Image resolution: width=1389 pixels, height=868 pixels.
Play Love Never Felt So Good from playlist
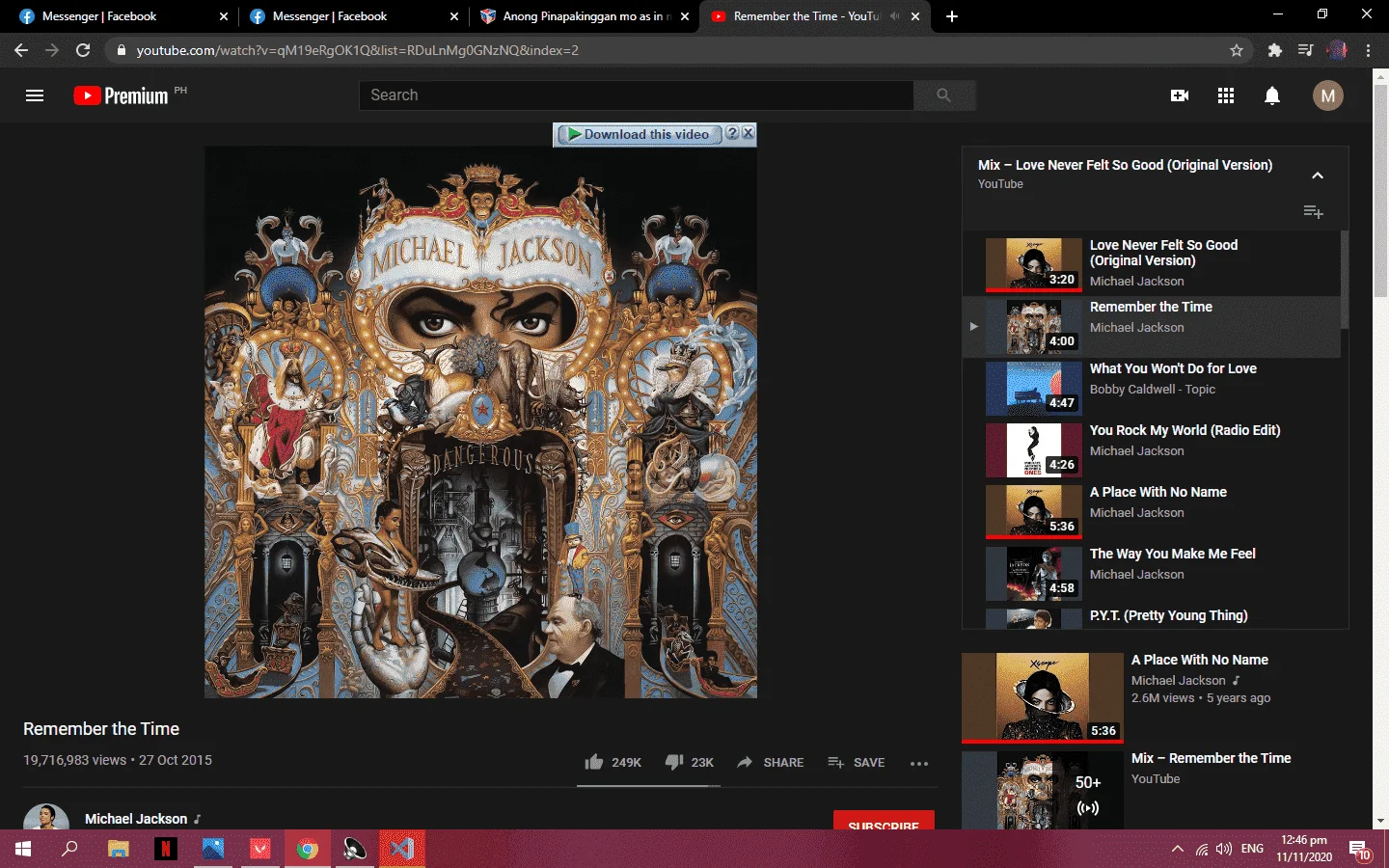click(1152, 263)
